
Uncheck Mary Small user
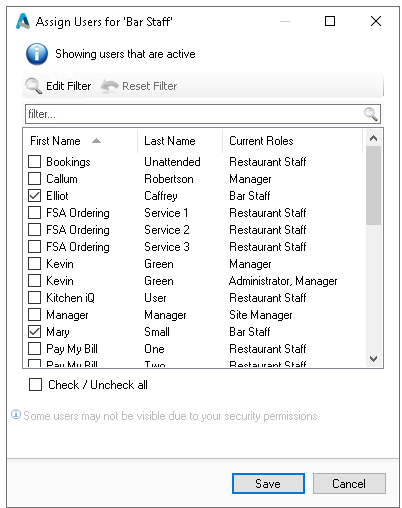click(x=35, y=332)
